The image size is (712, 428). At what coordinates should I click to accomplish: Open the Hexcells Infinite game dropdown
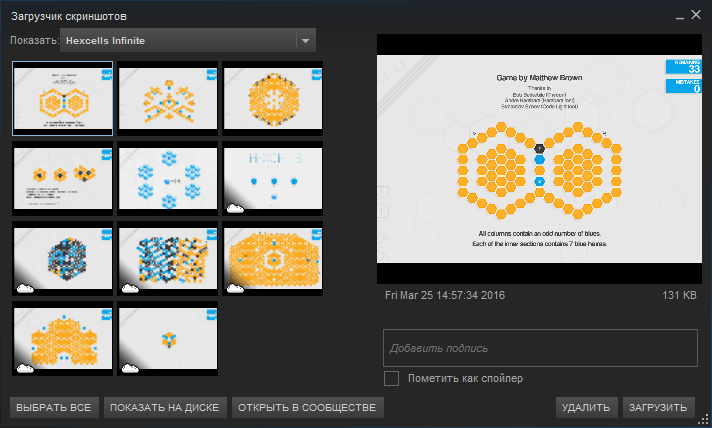[188, 40]
